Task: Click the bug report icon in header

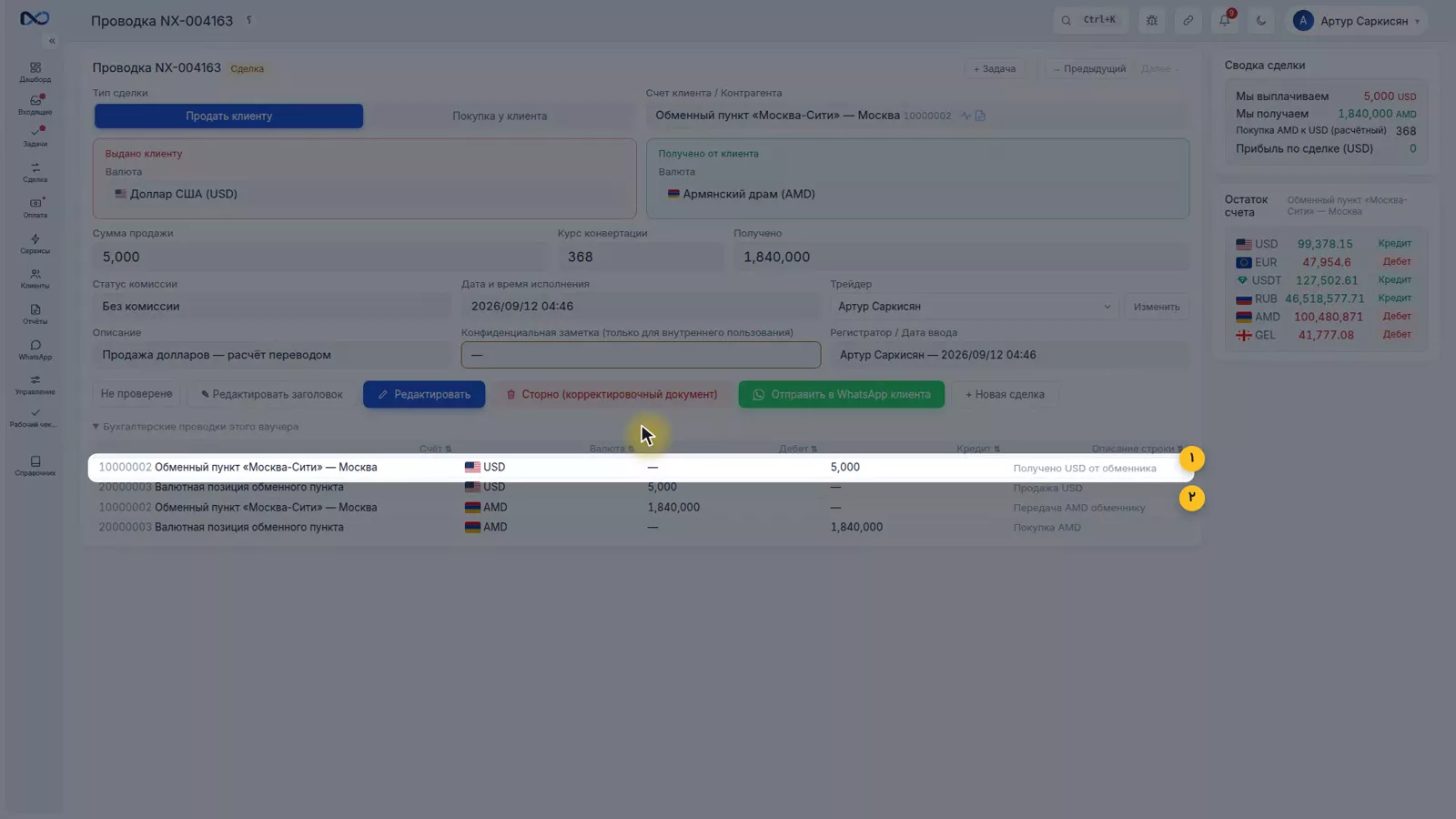Action: tap(1152, 20)
